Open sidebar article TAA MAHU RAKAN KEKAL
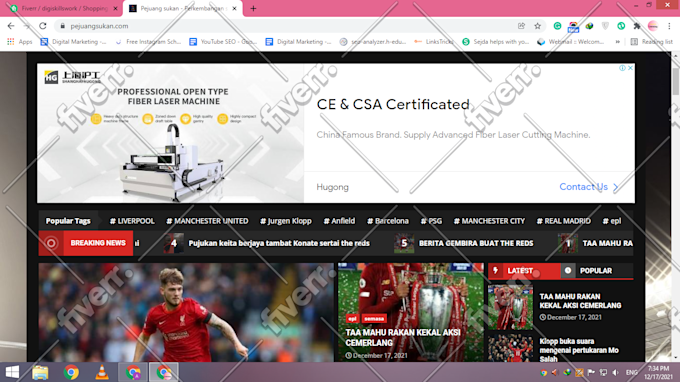The height and width of the screenshot is (382, 680). (580, 301)
